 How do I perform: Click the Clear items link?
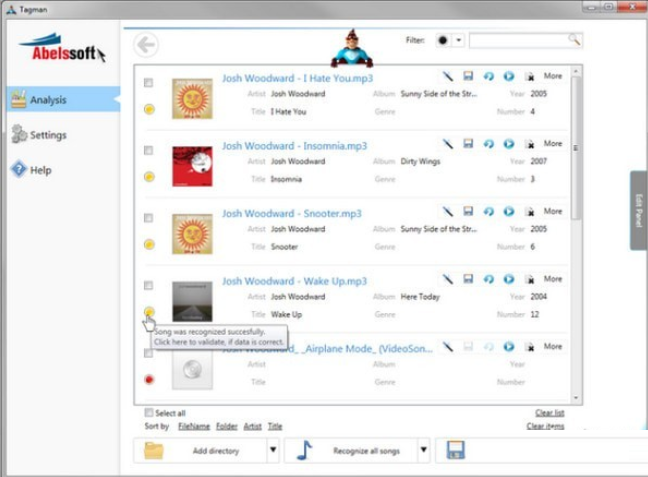[x=545, y=426]
